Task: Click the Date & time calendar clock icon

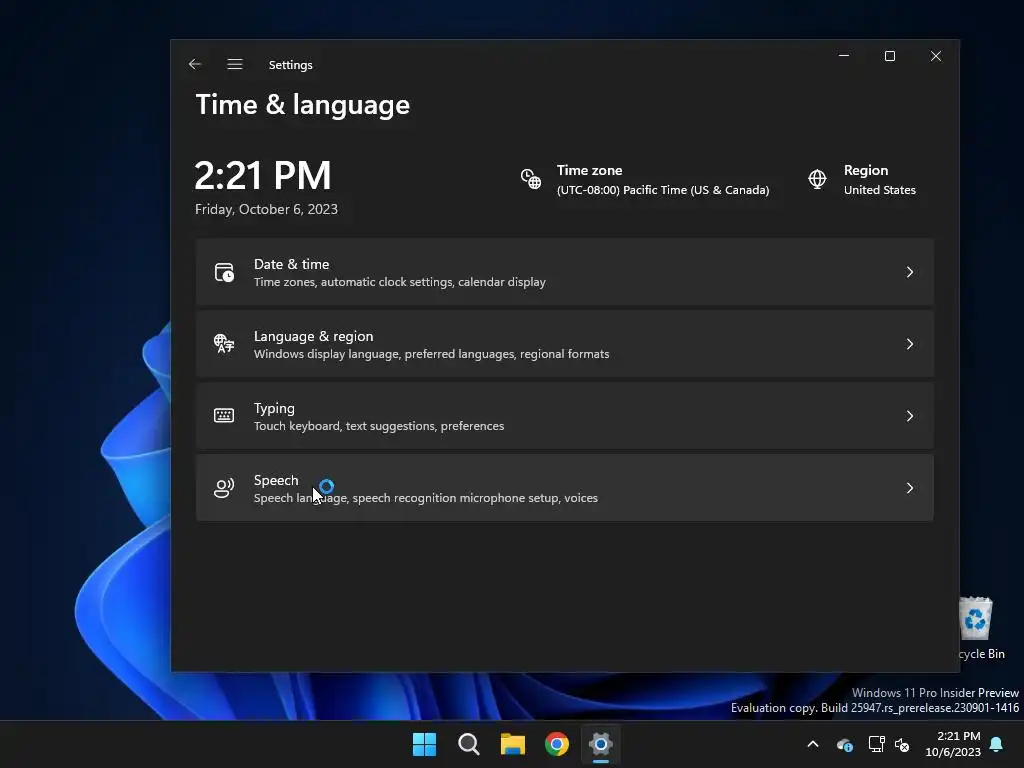Action: coord(224,272)
